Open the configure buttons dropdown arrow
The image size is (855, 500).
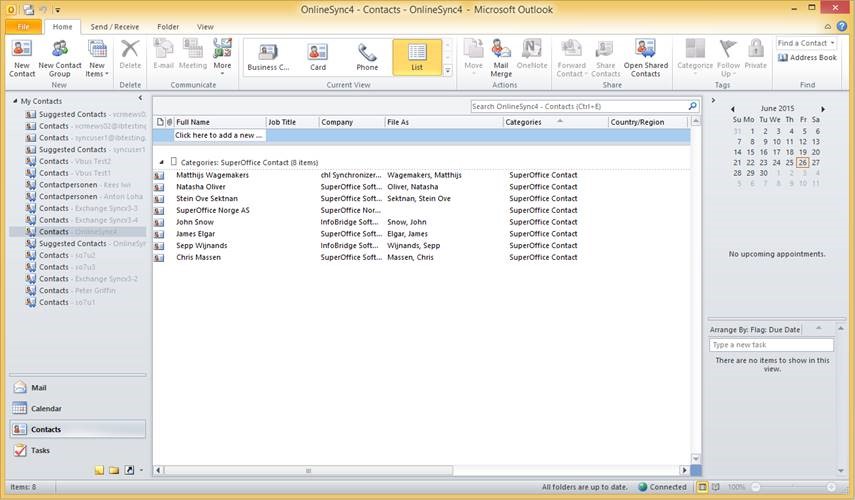[x=142, y=470]
